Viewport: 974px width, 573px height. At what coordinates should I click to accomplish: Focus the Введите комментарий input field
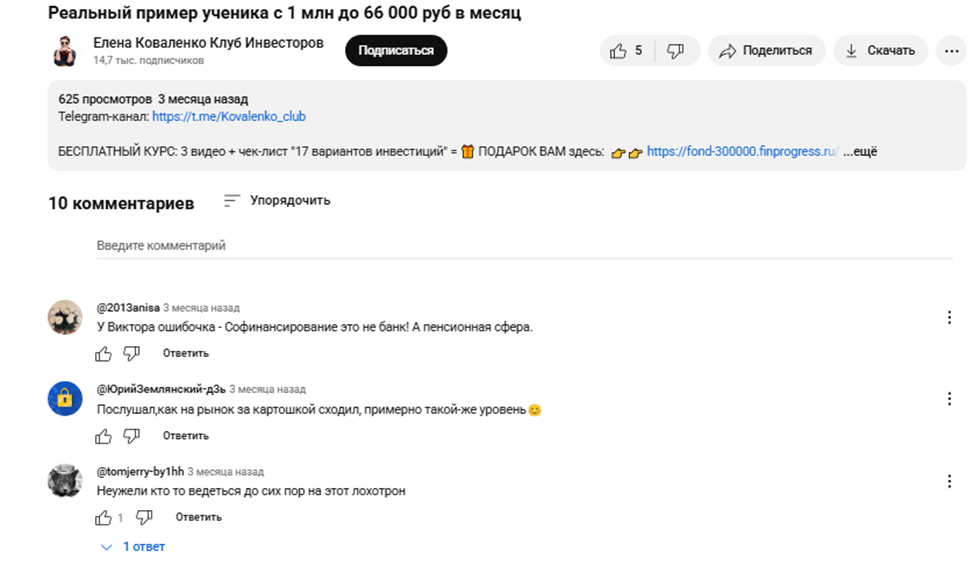524,246
